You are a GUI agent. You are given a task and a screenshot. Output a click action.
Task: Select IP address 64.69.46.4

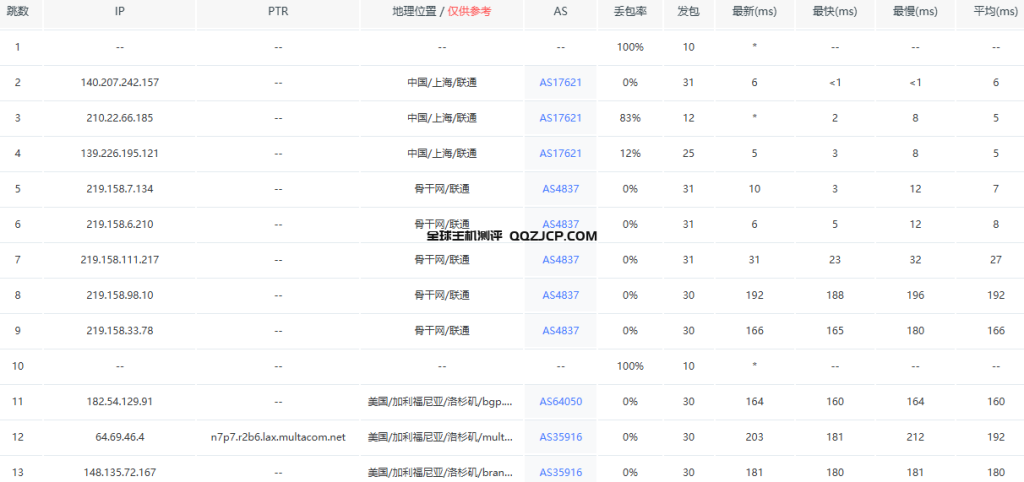[120, 437]
